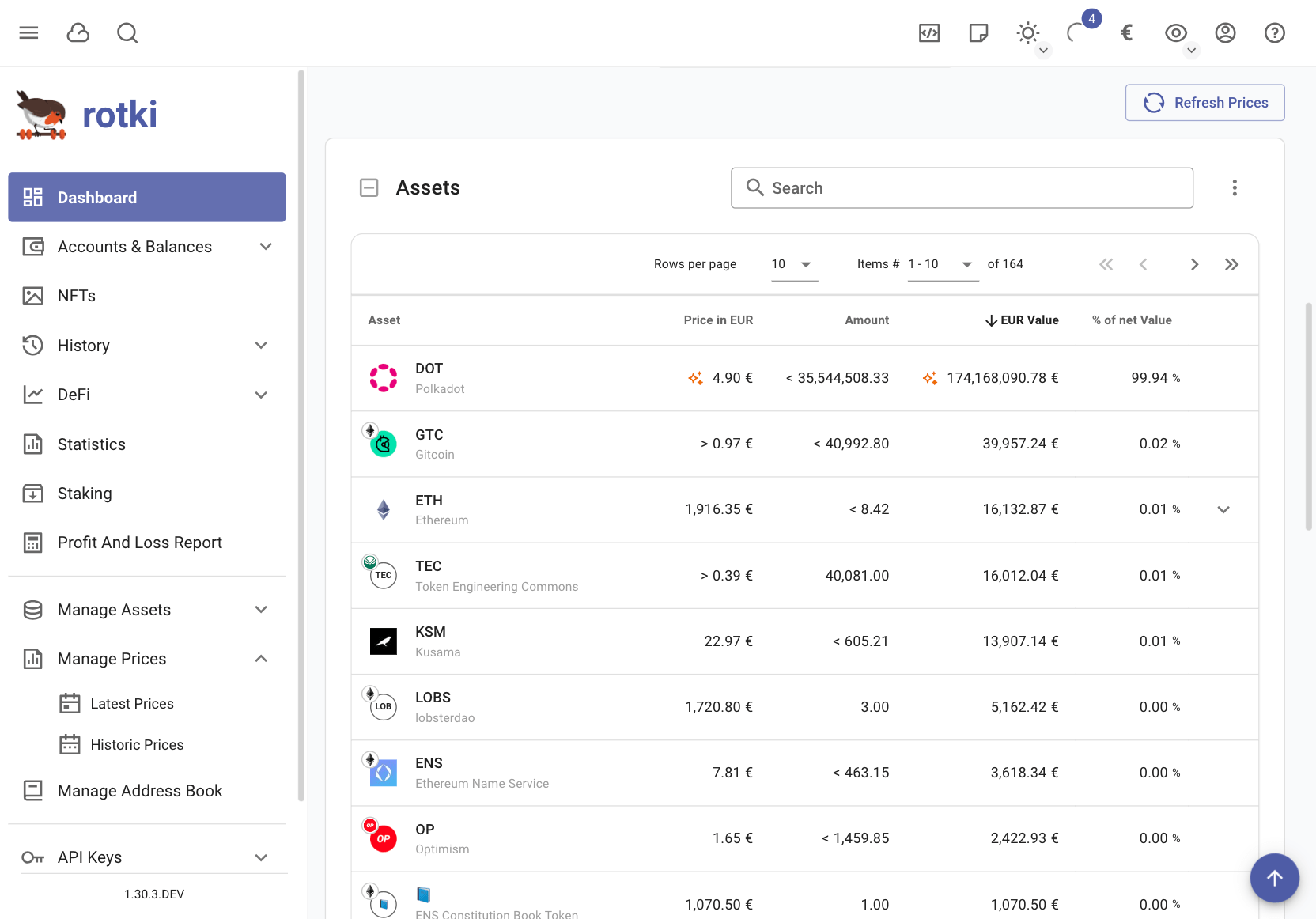Click the TEC token asset icon
This screenshot has width=1316, height=919.
(384, 576)
